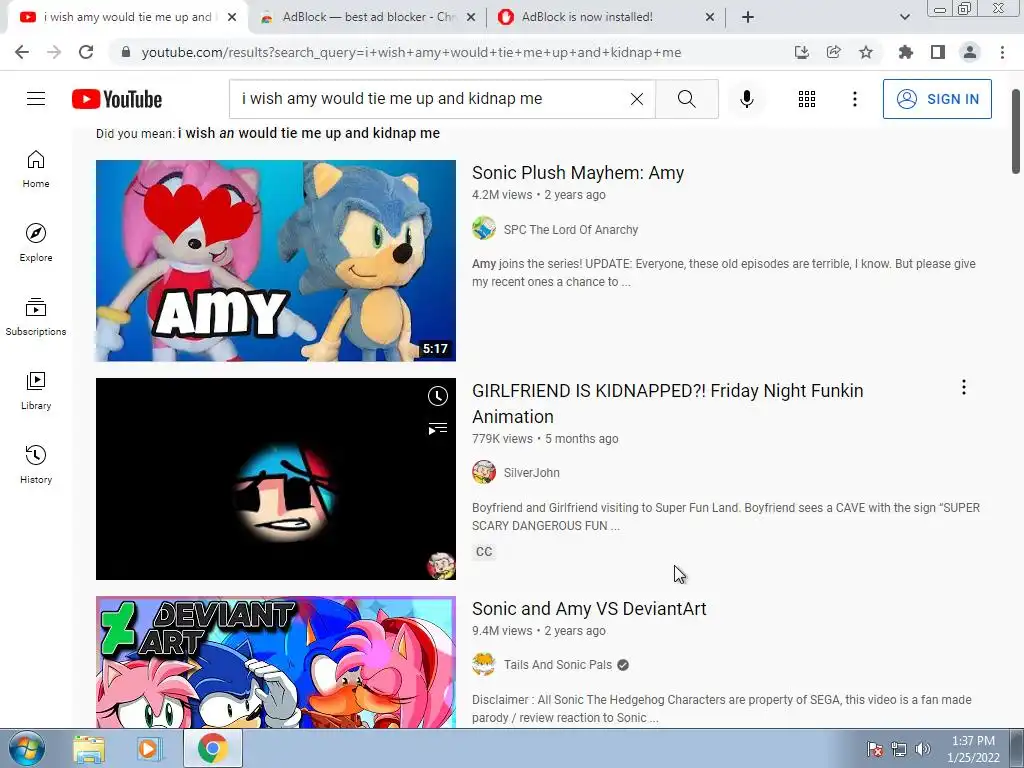The width and height of the screenshot is (1024, 768).
Task: Go to Home in sidebar
Action: tap(36, 168)
